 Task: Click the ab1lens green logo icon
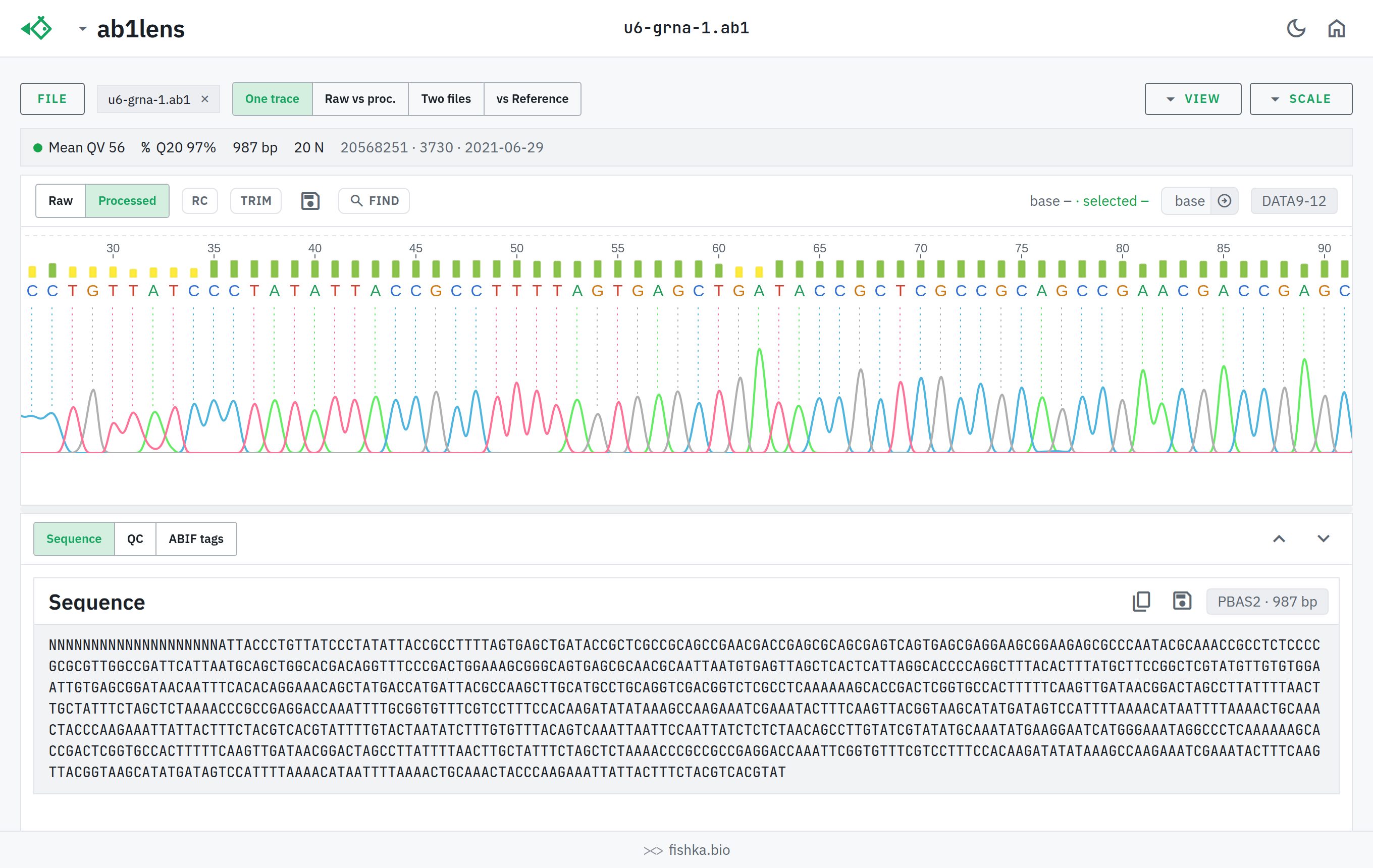[36, 28]
